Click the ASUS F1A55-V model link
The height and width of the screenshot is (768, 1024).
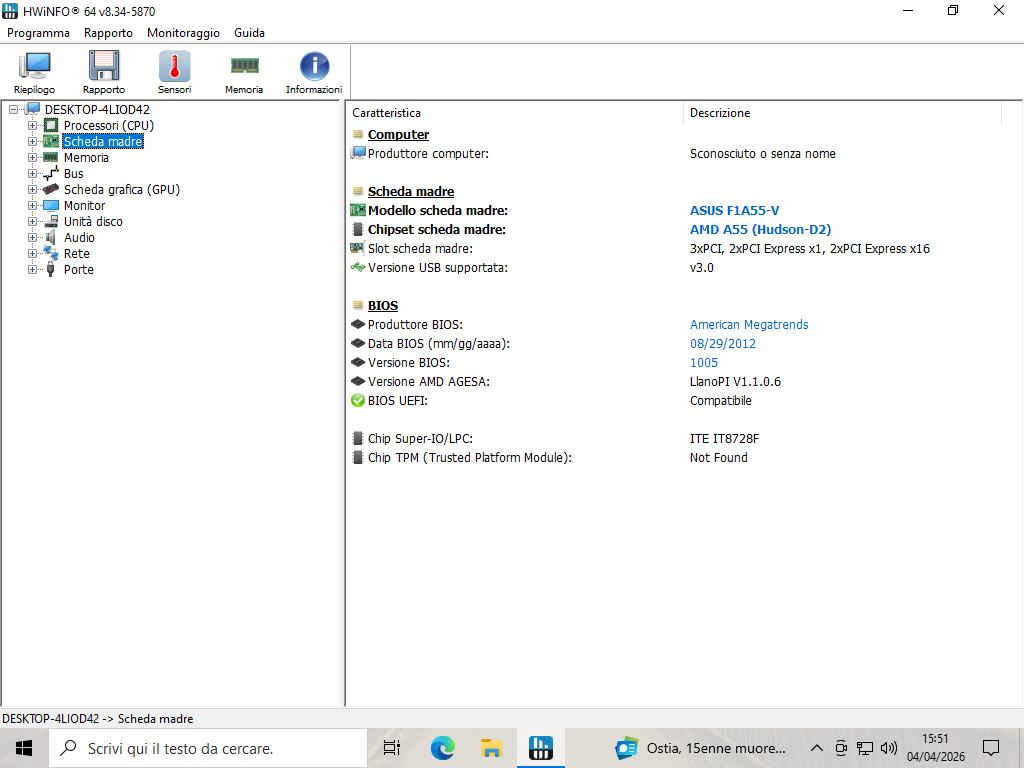[x=734, y=210]
